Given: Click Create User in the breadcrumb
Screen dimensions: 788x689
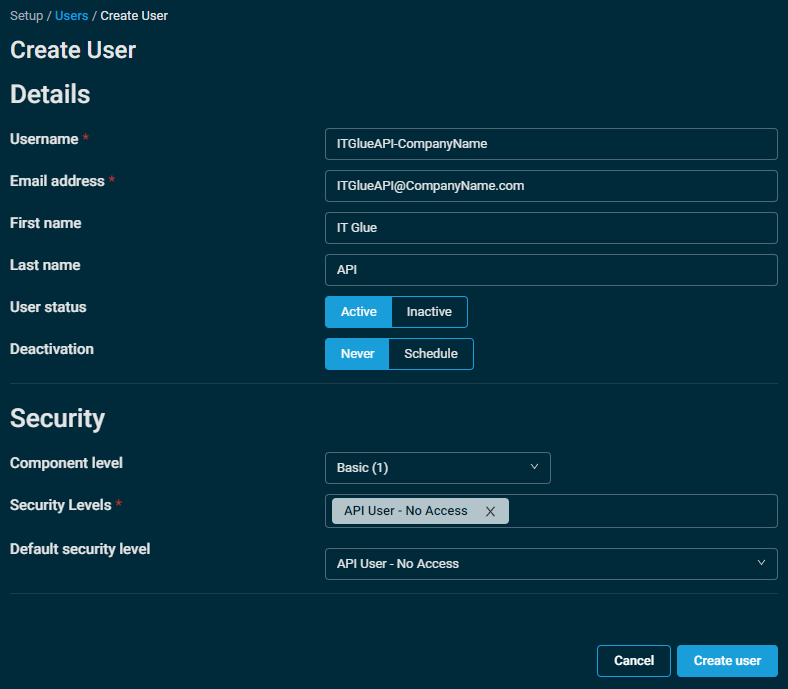Looking at the screenshot, I should tap(134, 16).
